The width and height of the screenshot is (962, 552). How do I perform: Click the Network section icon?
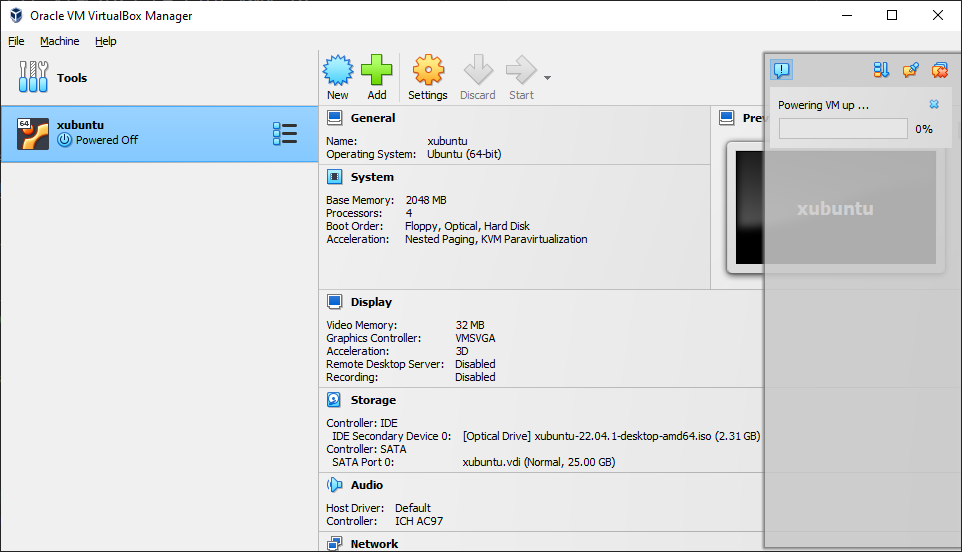coord(334,544)
